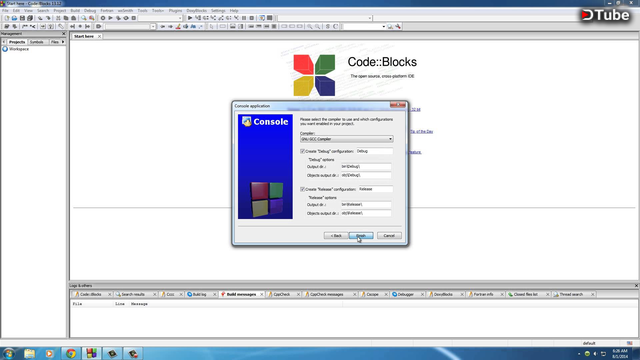This screenshot has height=360, width=640.
Task: Open the Tip of the Day link
Action: click(422, 131)
